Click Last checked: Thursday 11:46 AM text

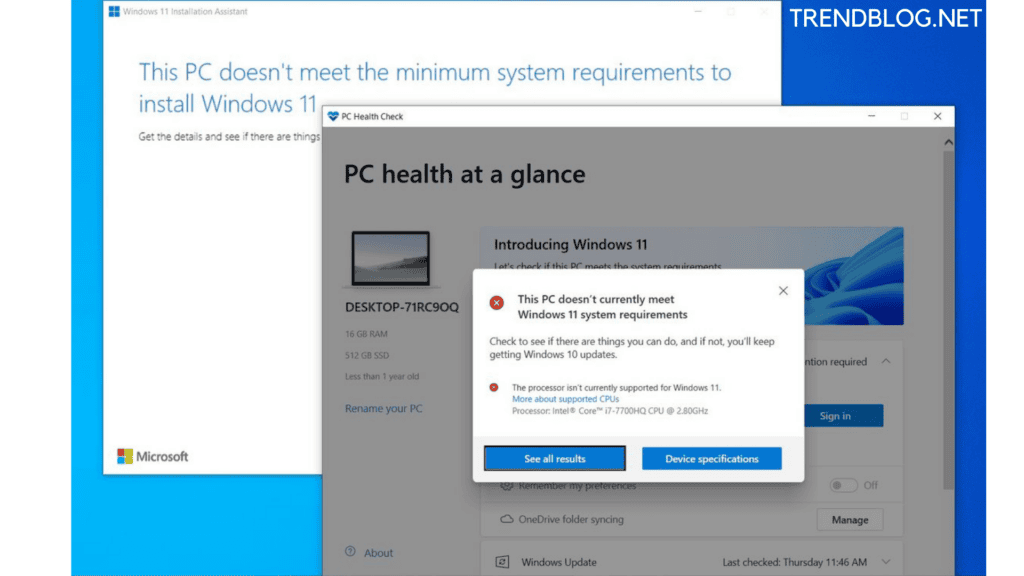pos(795,562)
